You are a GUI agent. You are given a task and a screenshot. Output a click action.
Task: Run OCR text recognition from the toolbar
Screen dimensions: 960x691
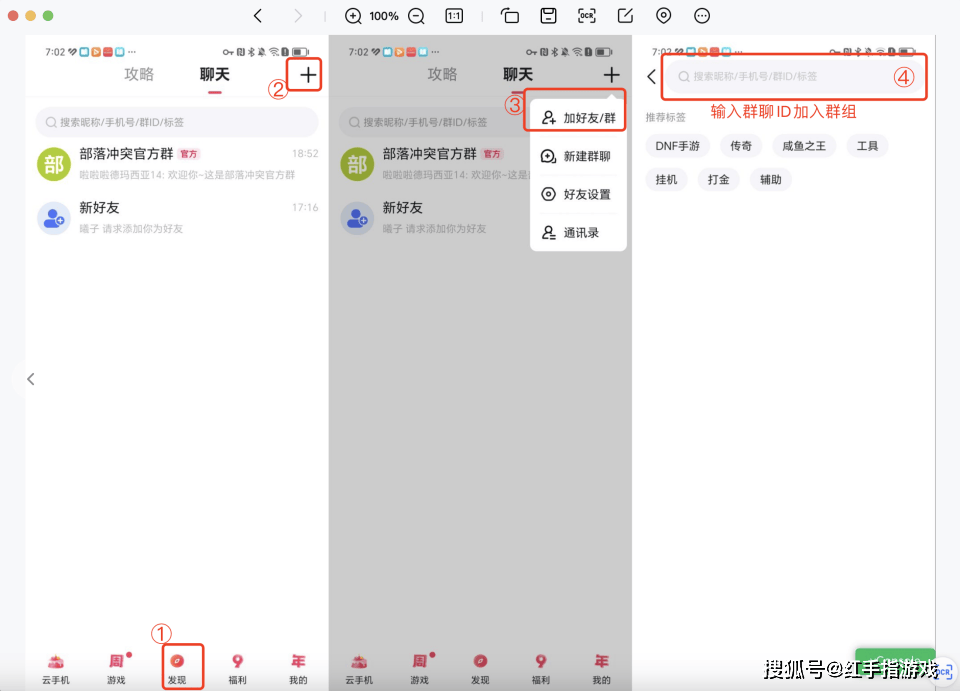point(587,16)
